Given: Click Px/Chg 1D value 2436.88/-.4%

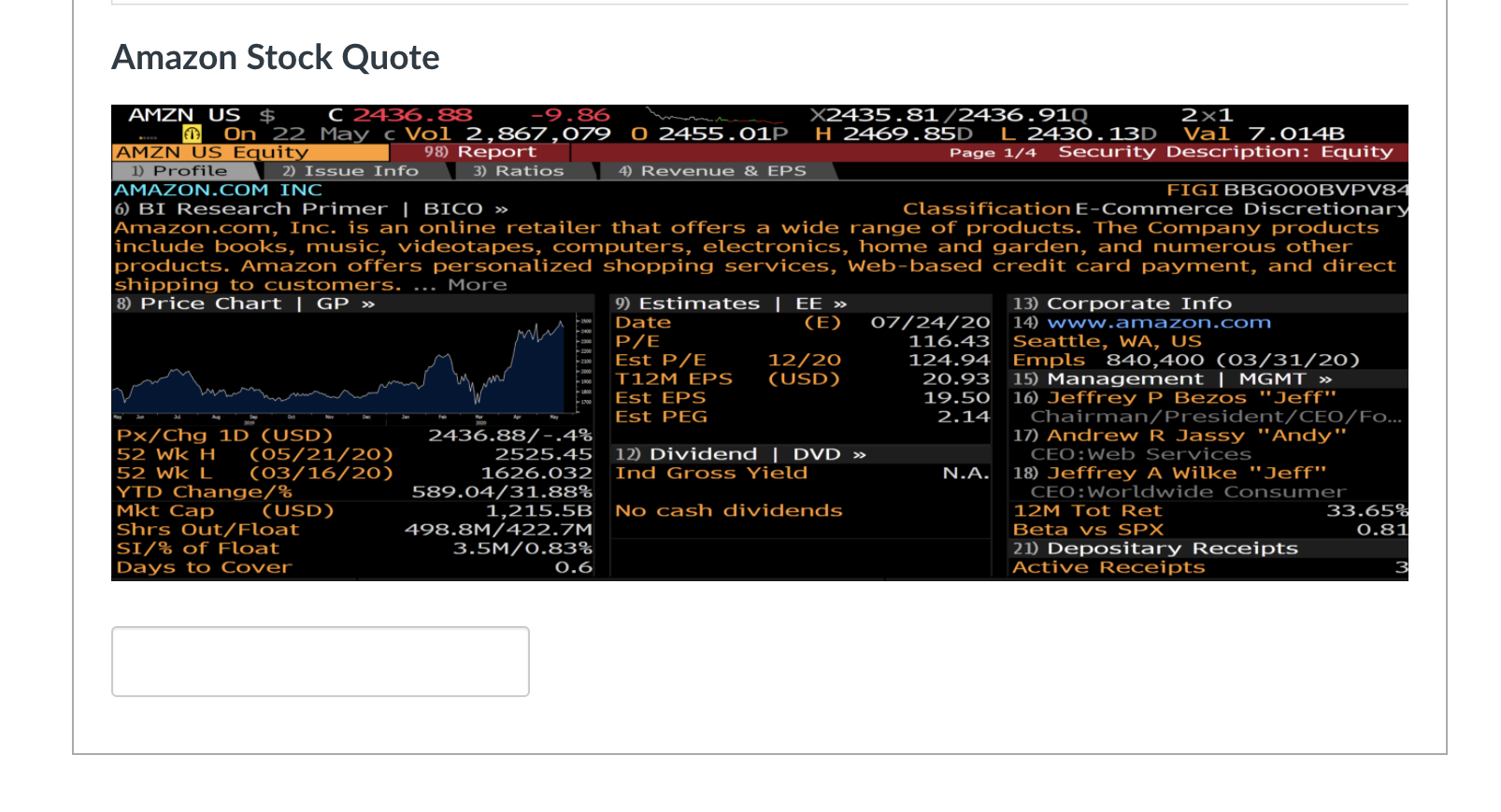Looking at the screenshot, I should coord(510,435).
